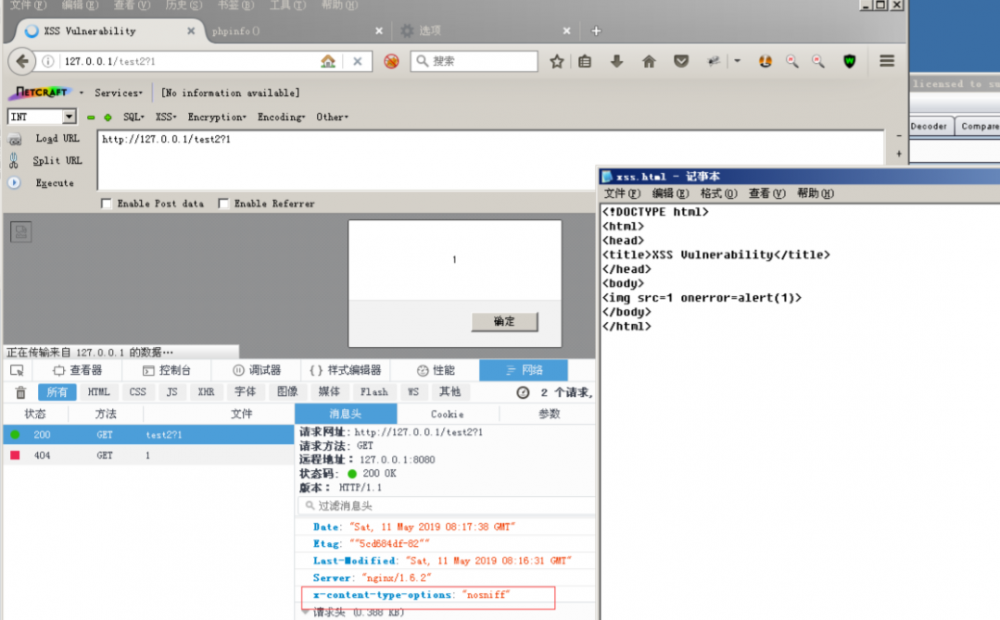Click the first red magnifier toolbar icon
The height and width of the screenshot is (620, 1000).
(x=792, y=61)
